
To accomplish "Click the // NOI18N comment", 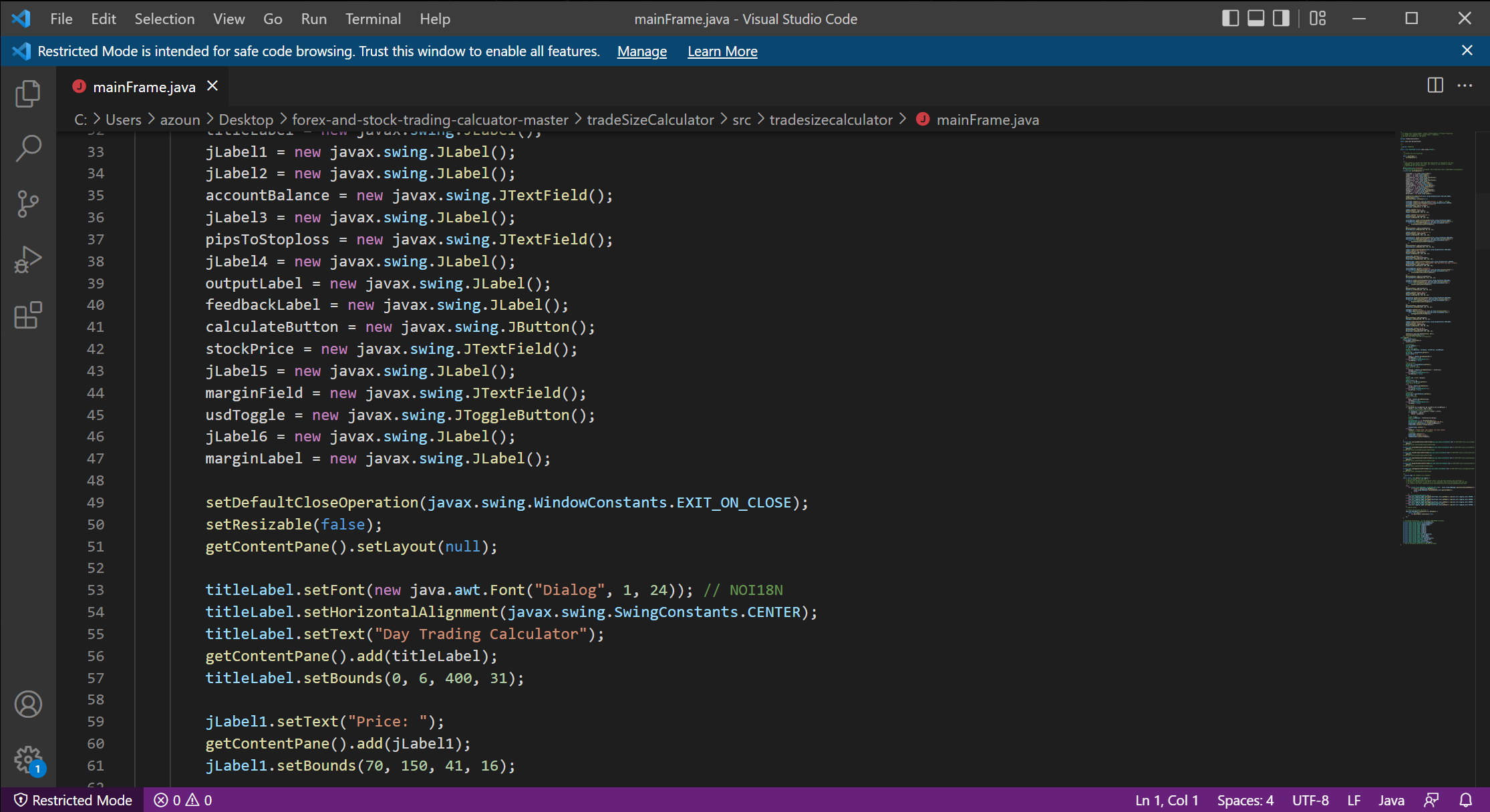I will coord(743,590).
